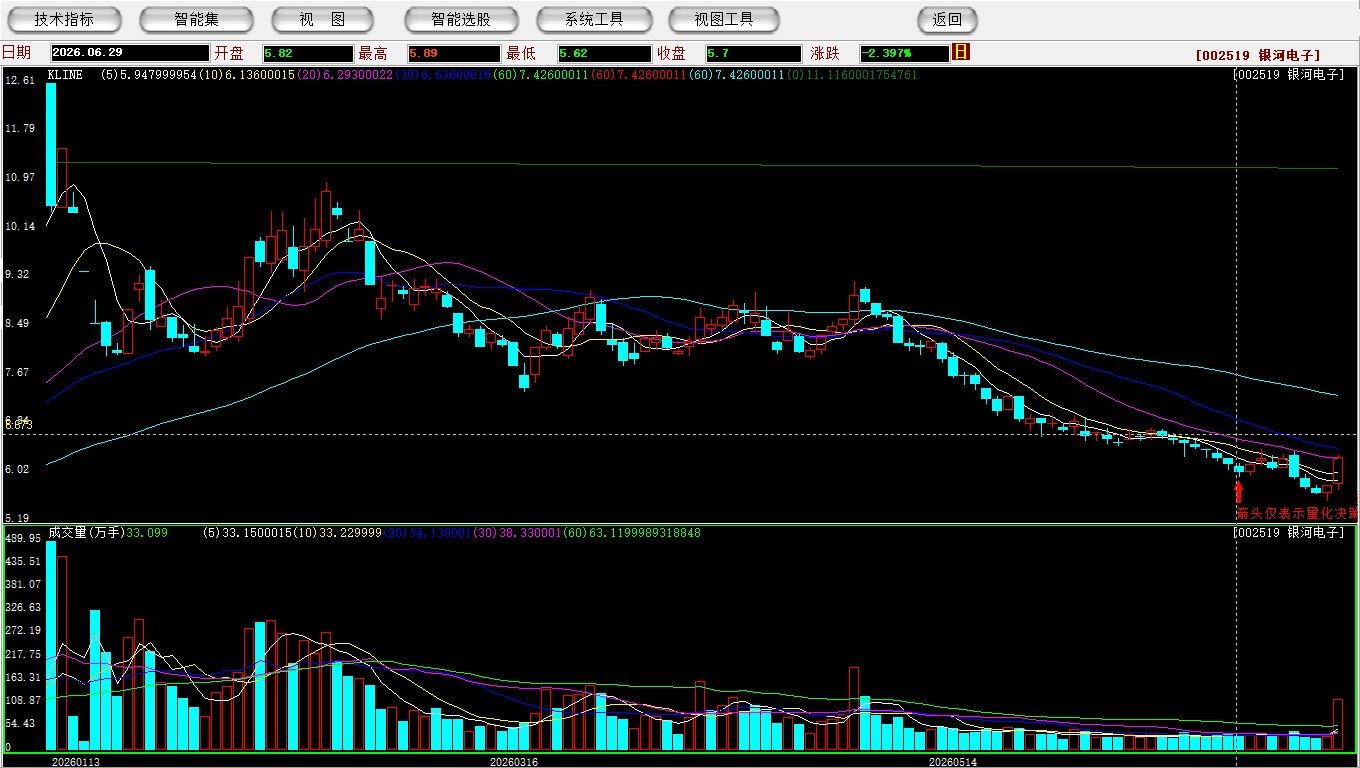Open the 视图 menu button
This screenshot has width=1360, height=768.
coord(322,20)
